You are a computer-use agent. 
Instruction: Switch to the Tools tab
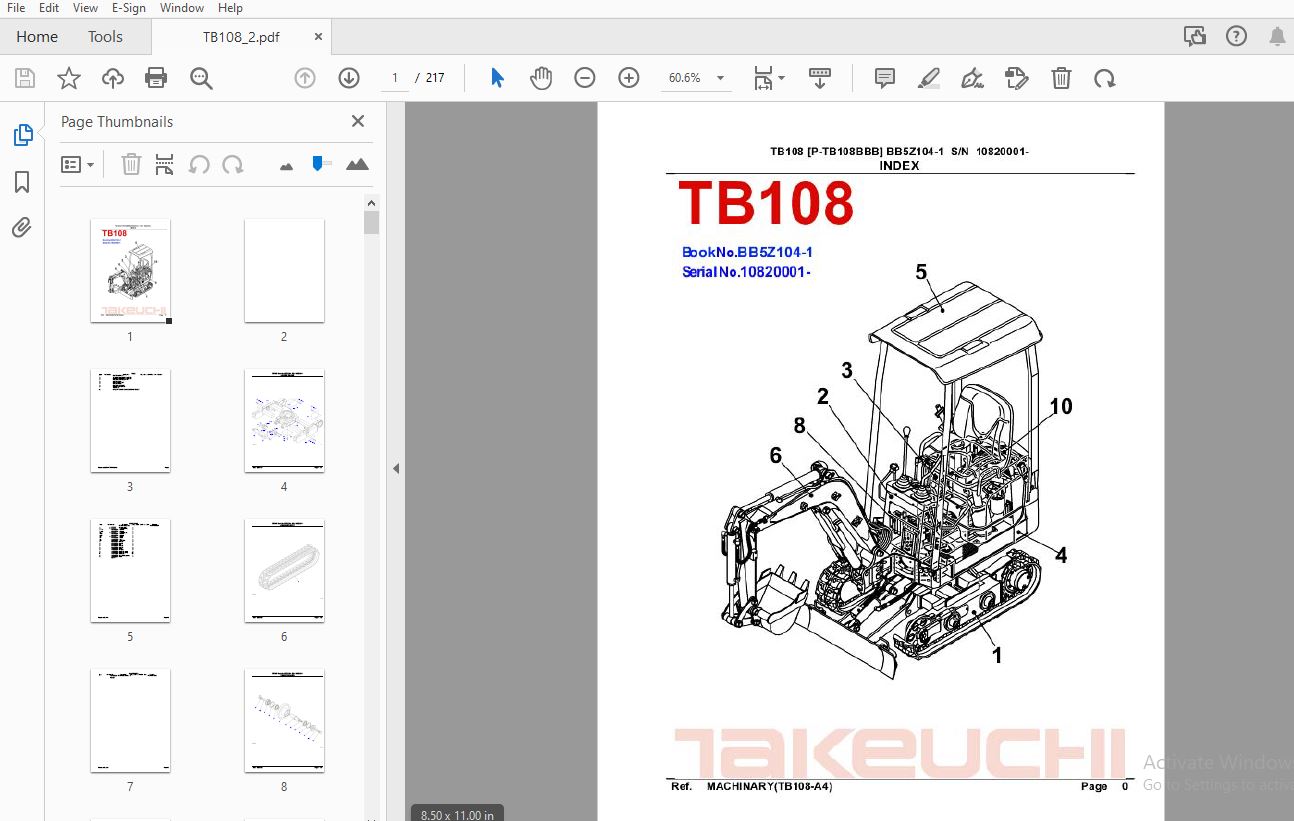click(x=105, y=37)
